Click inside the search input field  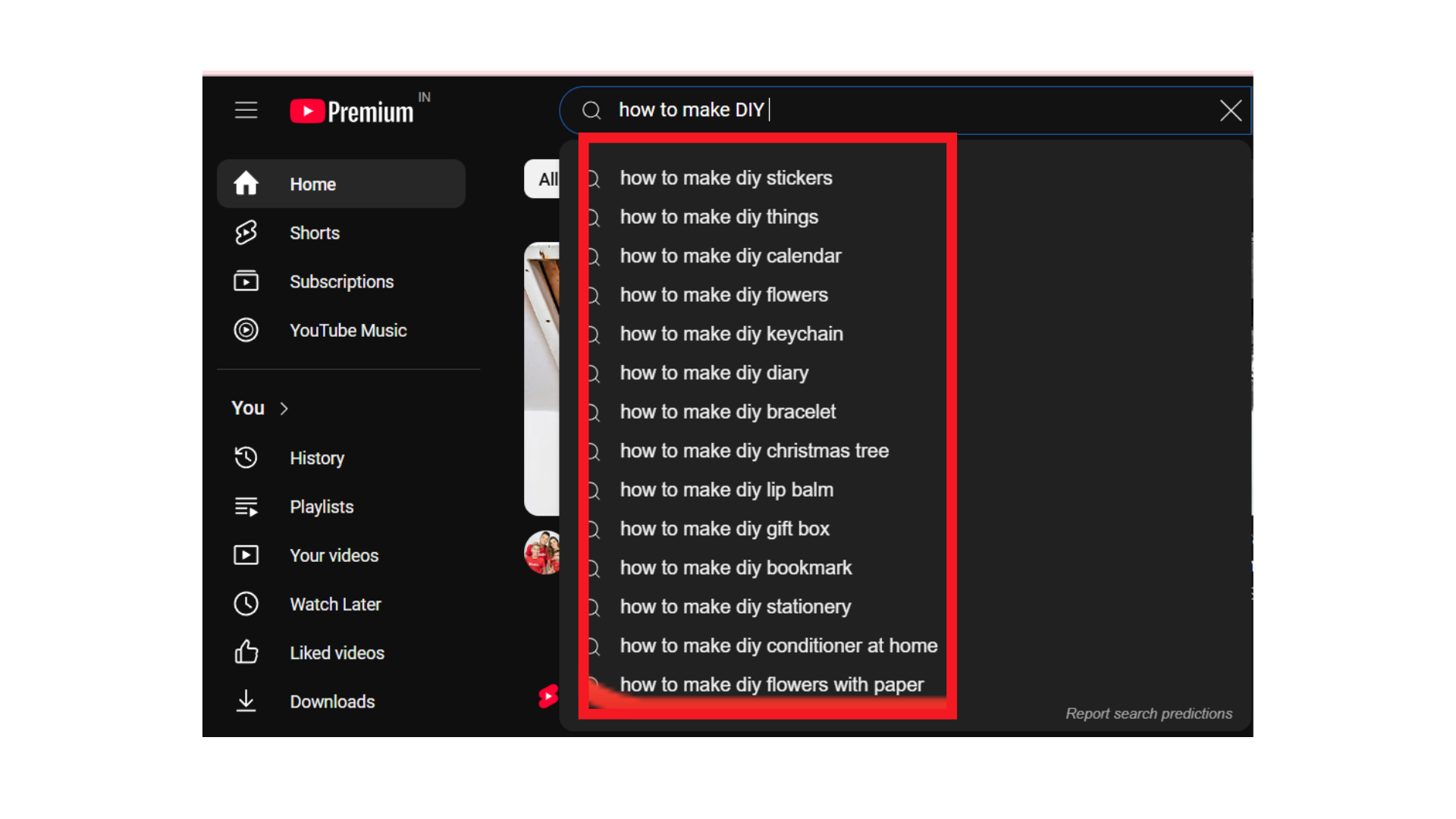tap(834, 110)
